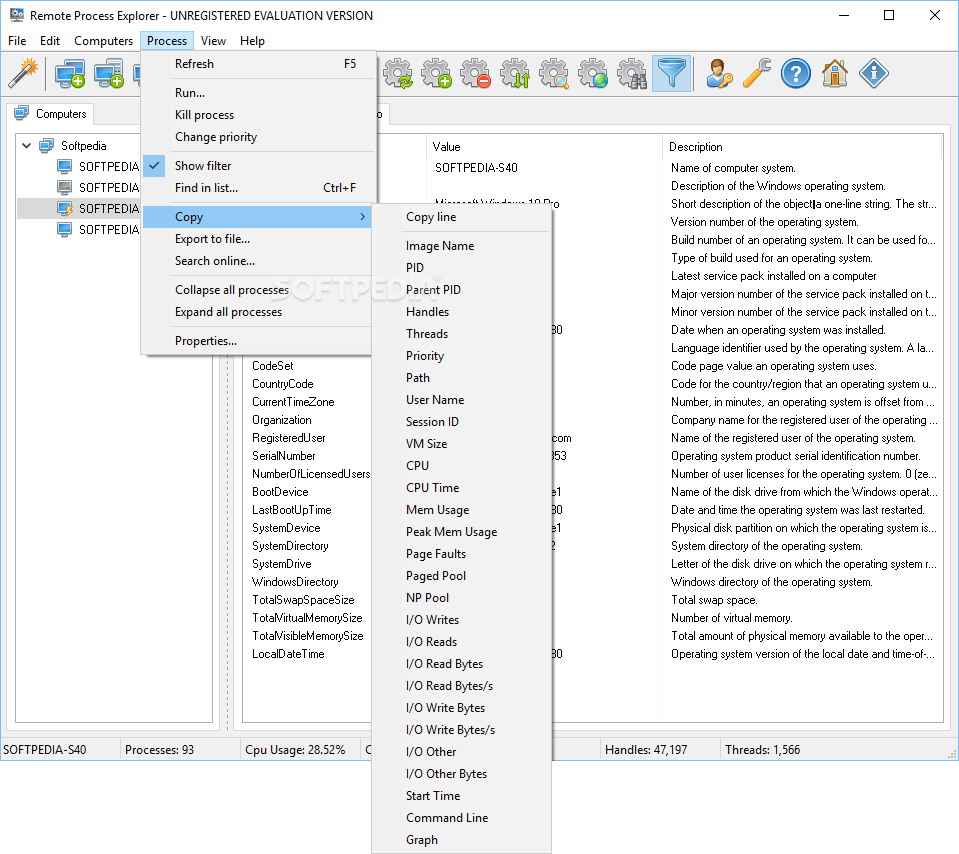Open the Computers tab
Screen dimensions: 959x854
pyautogui.click(x=50, y=114)
